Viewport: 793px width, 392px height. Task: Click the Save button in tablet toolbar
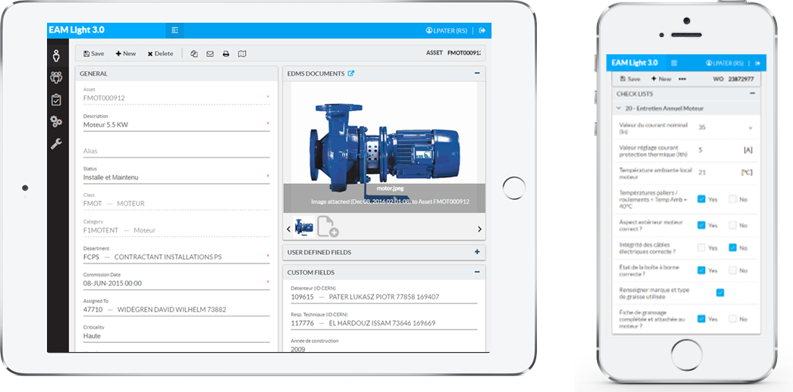pyautogui.click(x=94, y=54)
